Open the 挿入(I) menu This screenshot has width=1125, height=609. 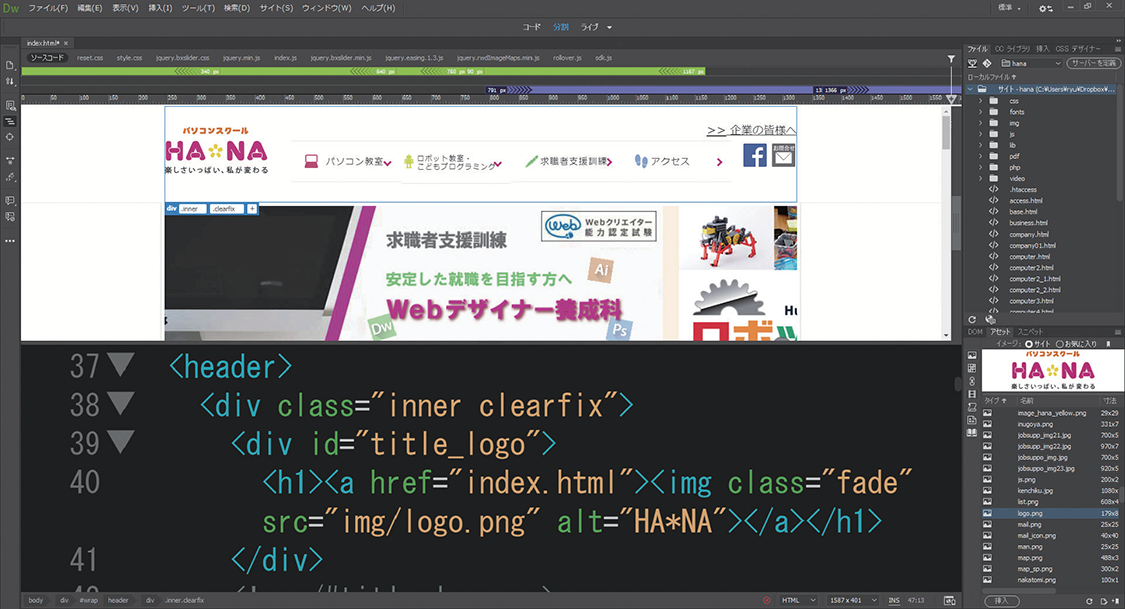coord(160,8)
